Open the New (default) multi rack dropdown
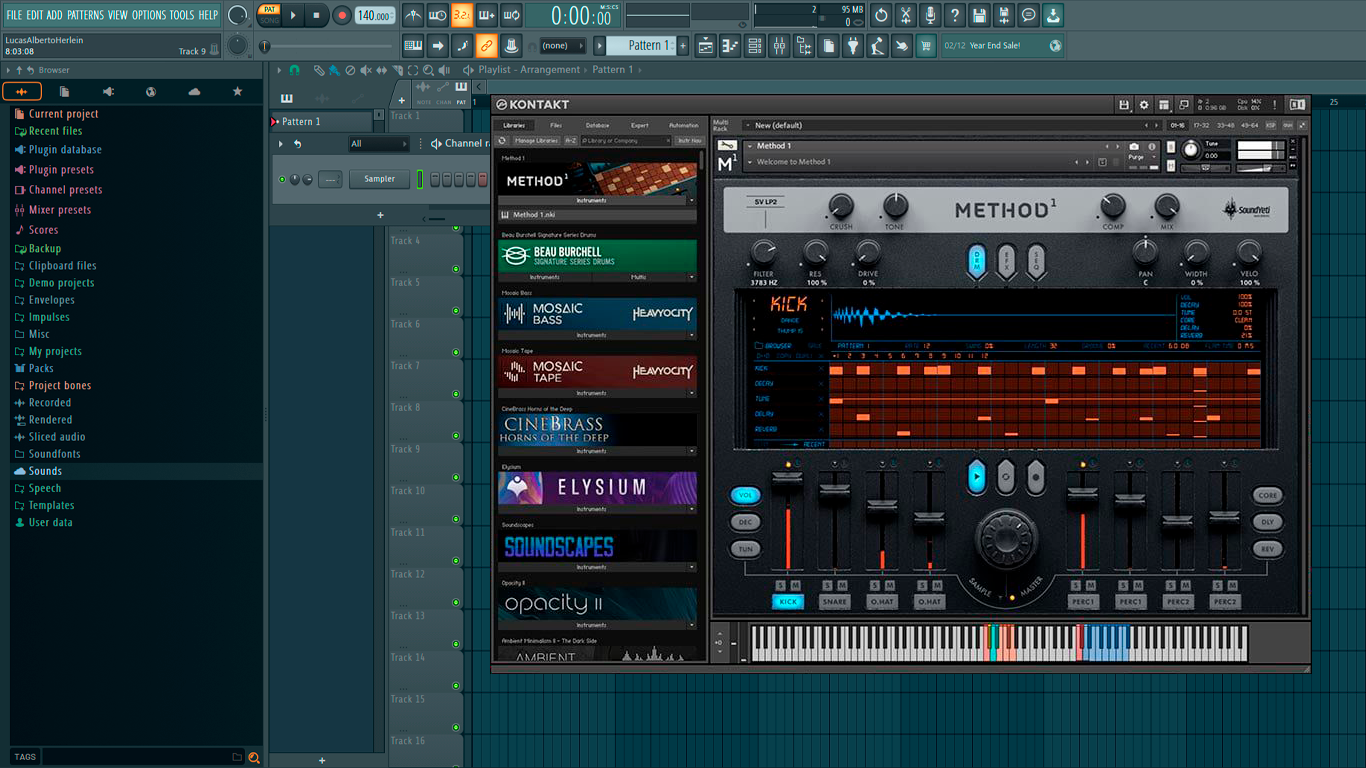 (954, 125)
